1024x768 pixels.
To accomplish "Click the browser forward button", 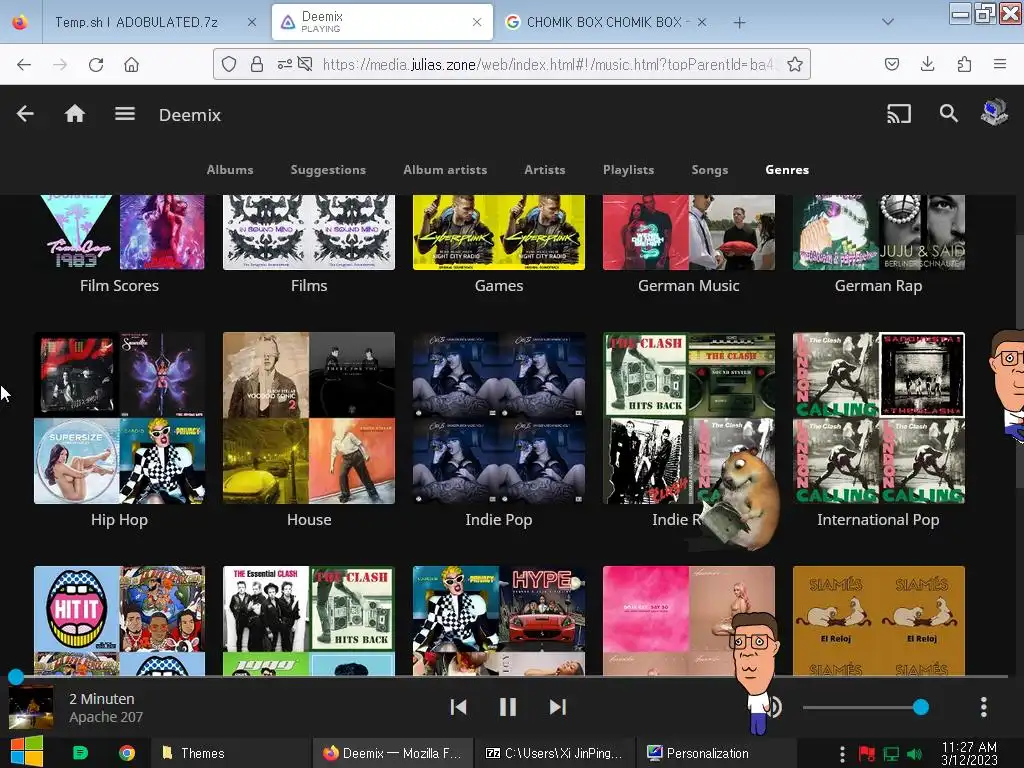I will (x=60, y=64).
